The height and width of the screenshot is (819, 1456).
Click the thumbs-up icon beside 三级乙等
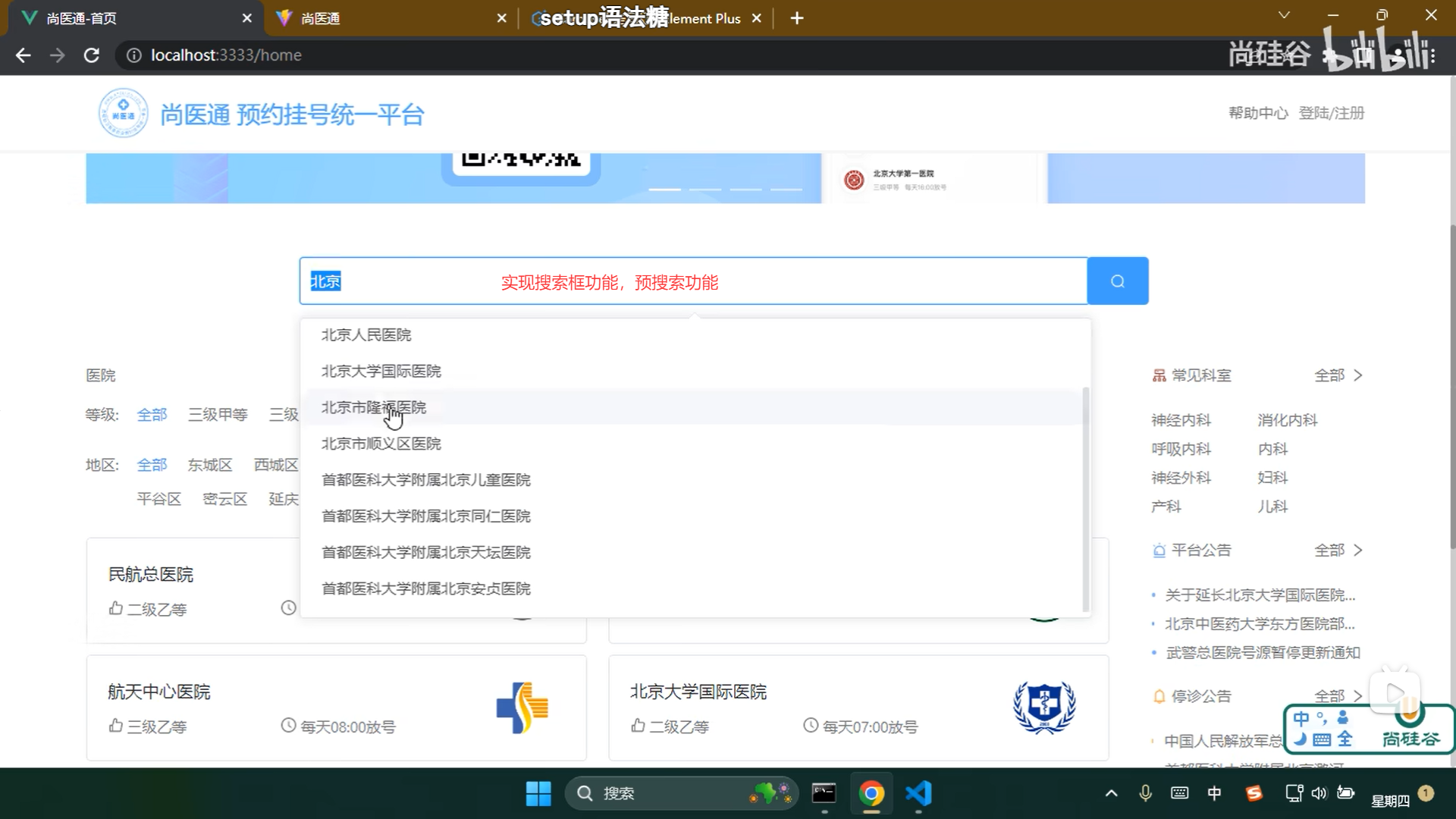pos(115,726)
